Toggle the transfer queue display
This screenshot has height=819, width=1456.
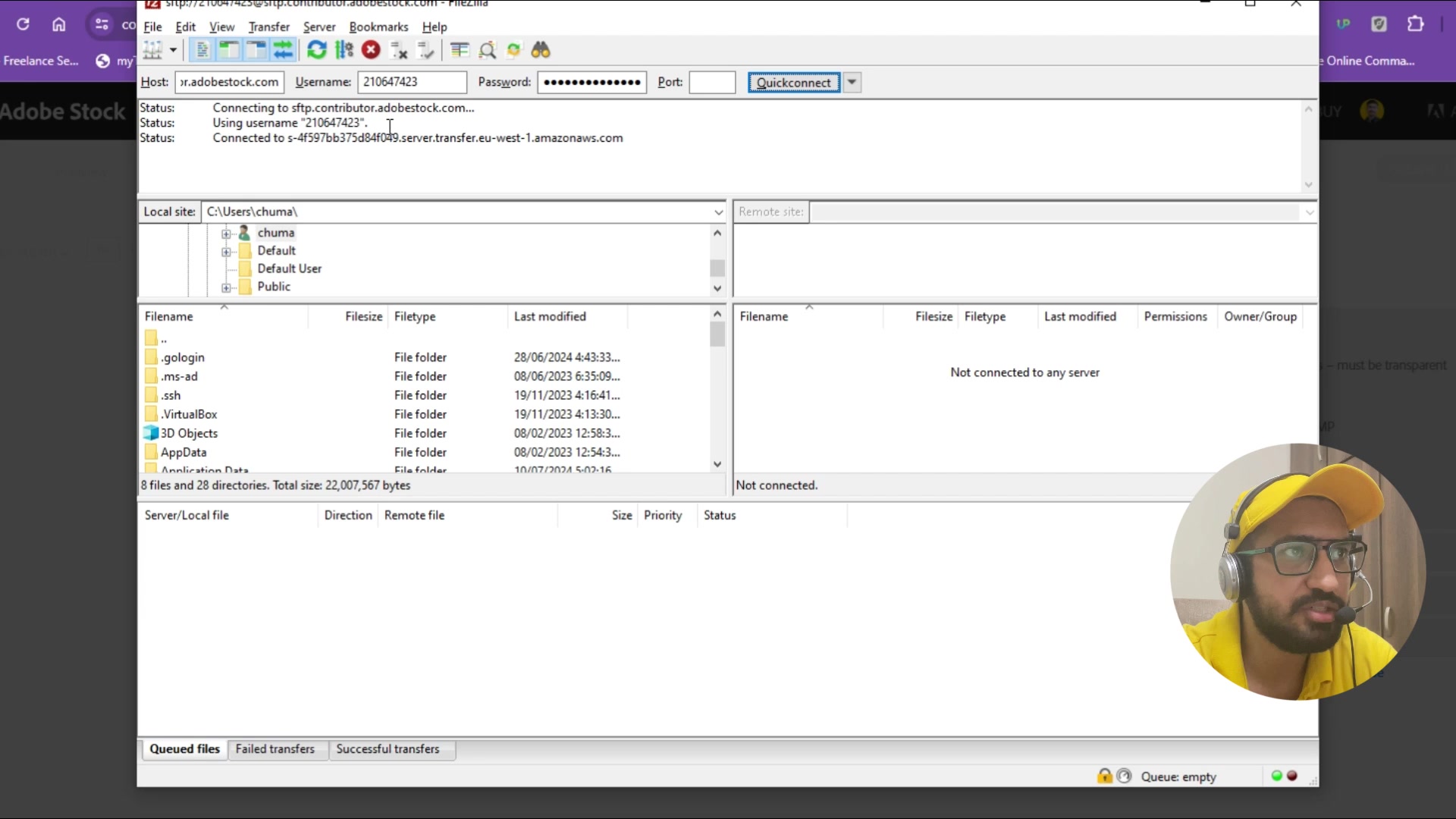[283, 50]
